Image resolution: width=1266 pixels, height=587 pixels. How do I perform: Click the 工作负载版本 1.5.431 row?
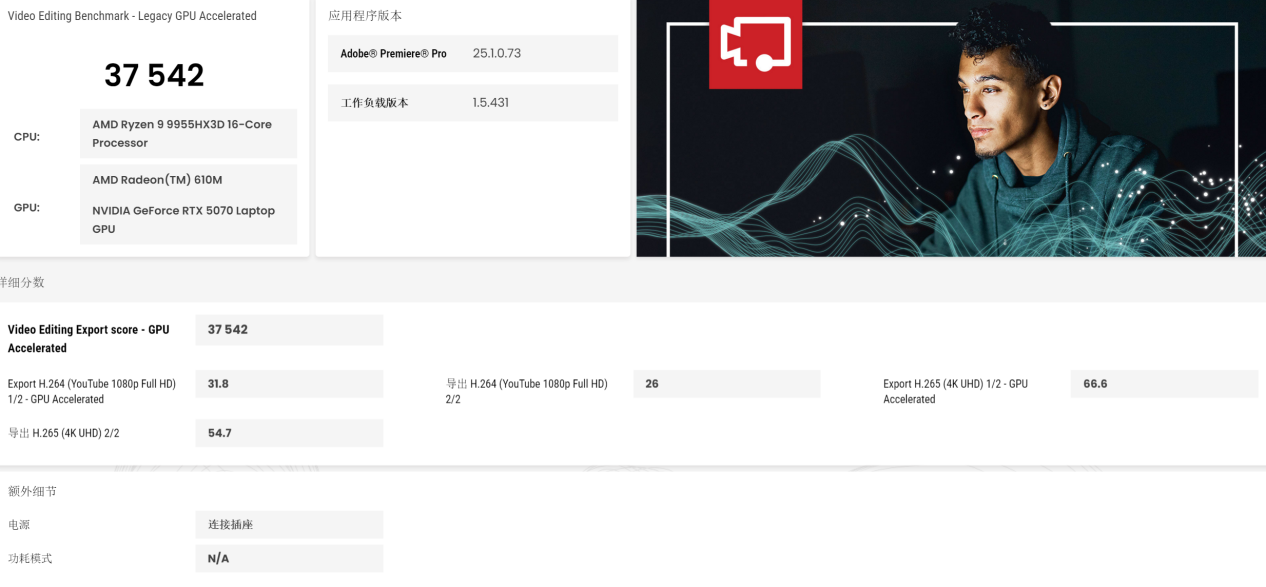472,103
